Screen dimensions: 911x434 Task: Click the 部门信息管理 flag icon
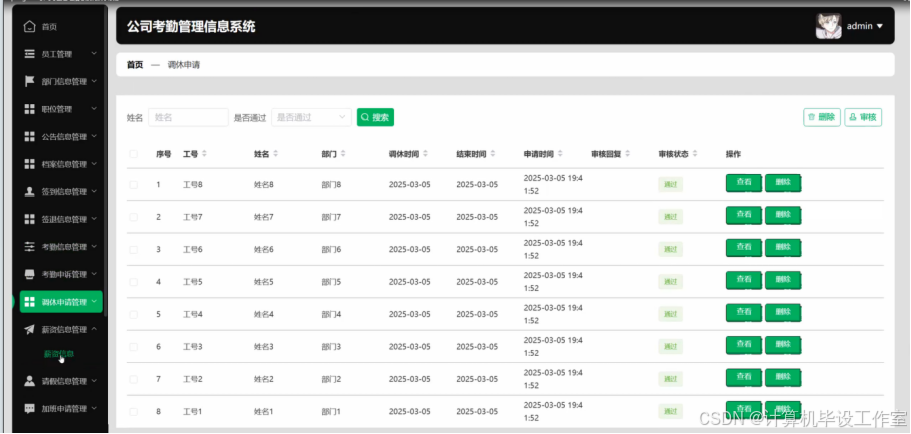click(x=29, y=81)
